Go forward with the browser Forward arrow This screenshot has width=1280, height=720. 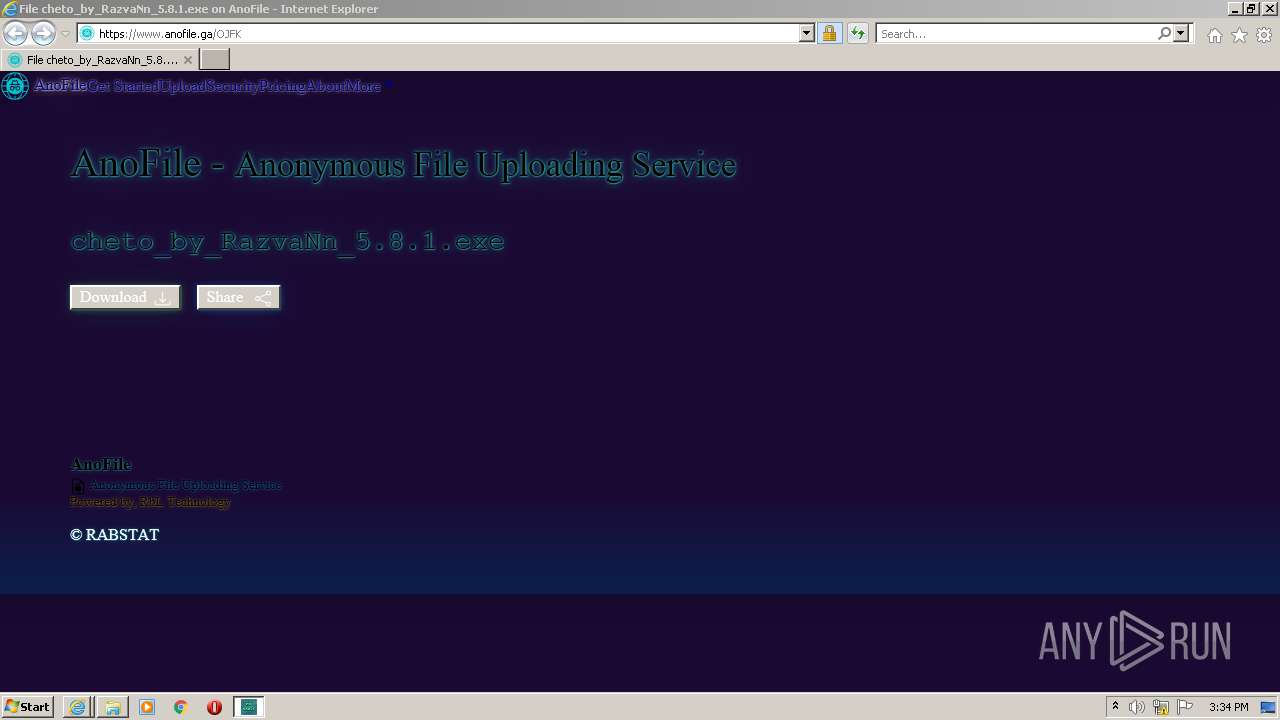(x=43, y=33)
